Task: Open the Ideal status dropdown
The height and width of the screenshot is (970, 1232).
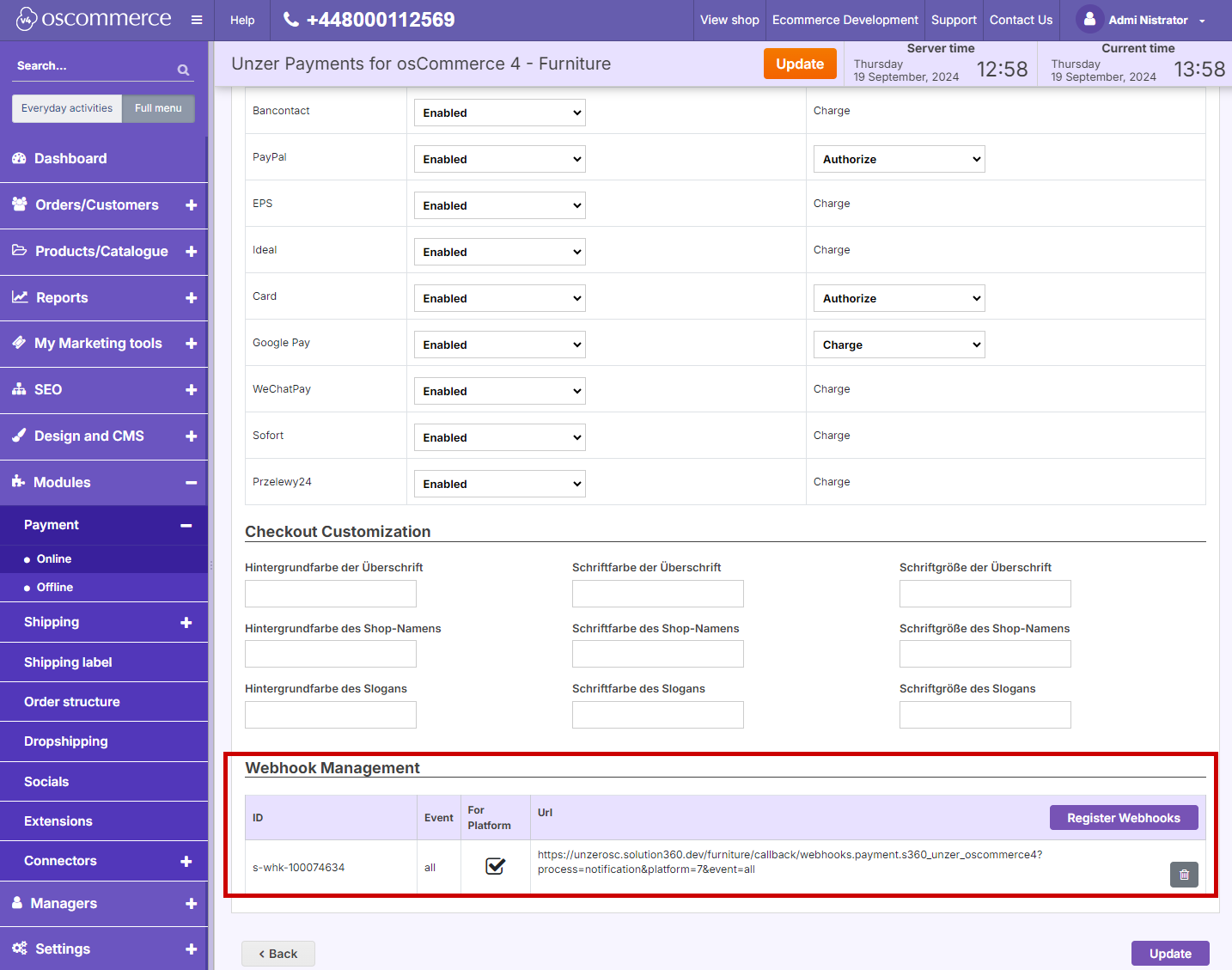Action: tap(500, 252)
